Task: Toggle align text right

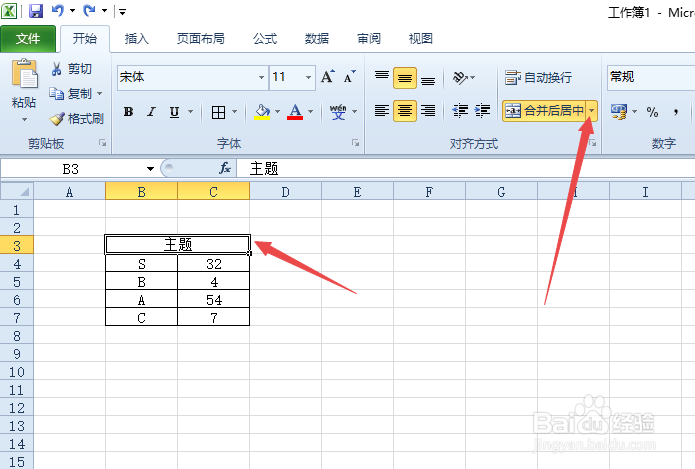Action: 428,110
